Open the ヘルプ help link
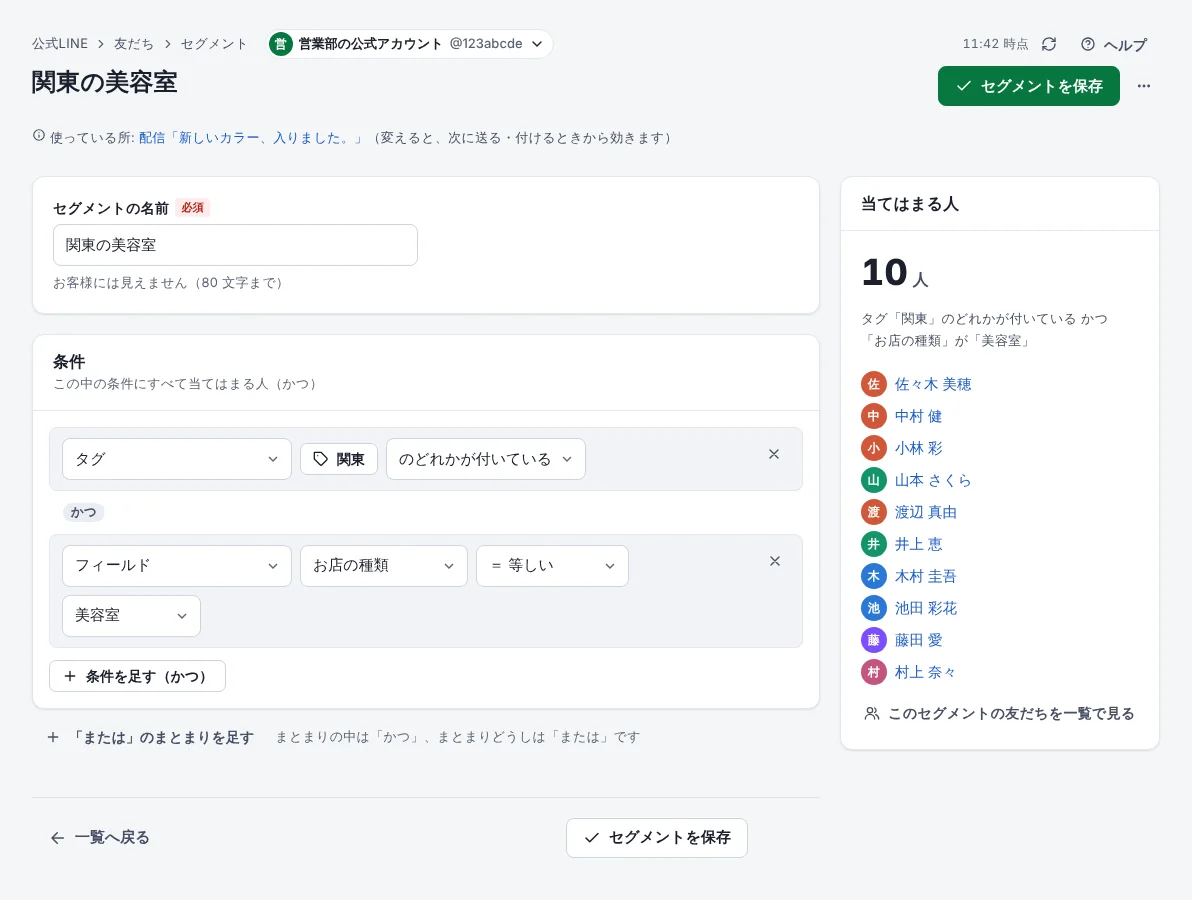Screen dimensions: 1192x900 pyautogui.click(x=1114, y=44)
